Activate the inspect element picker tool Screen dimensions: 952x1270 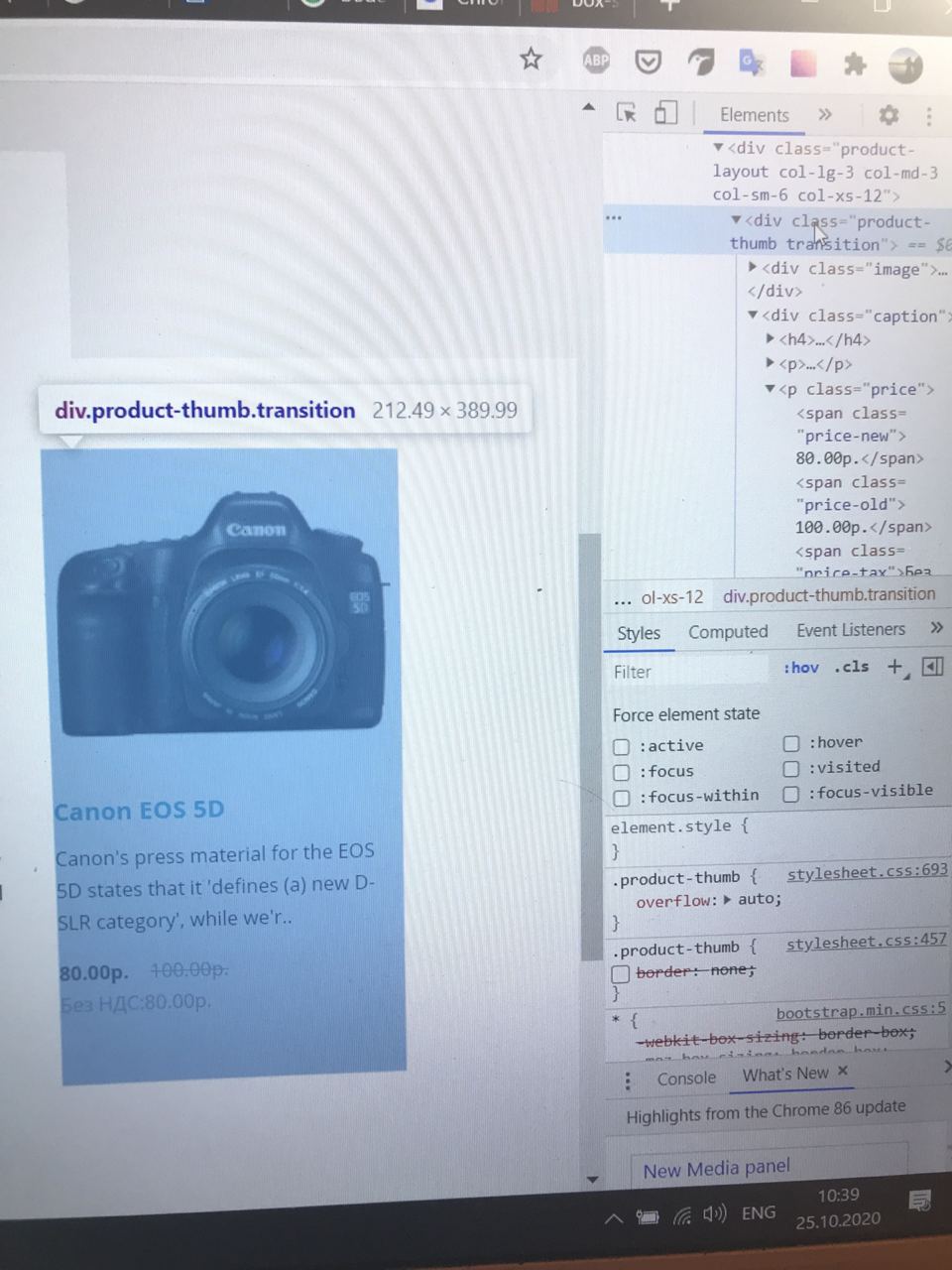[626, 112]
